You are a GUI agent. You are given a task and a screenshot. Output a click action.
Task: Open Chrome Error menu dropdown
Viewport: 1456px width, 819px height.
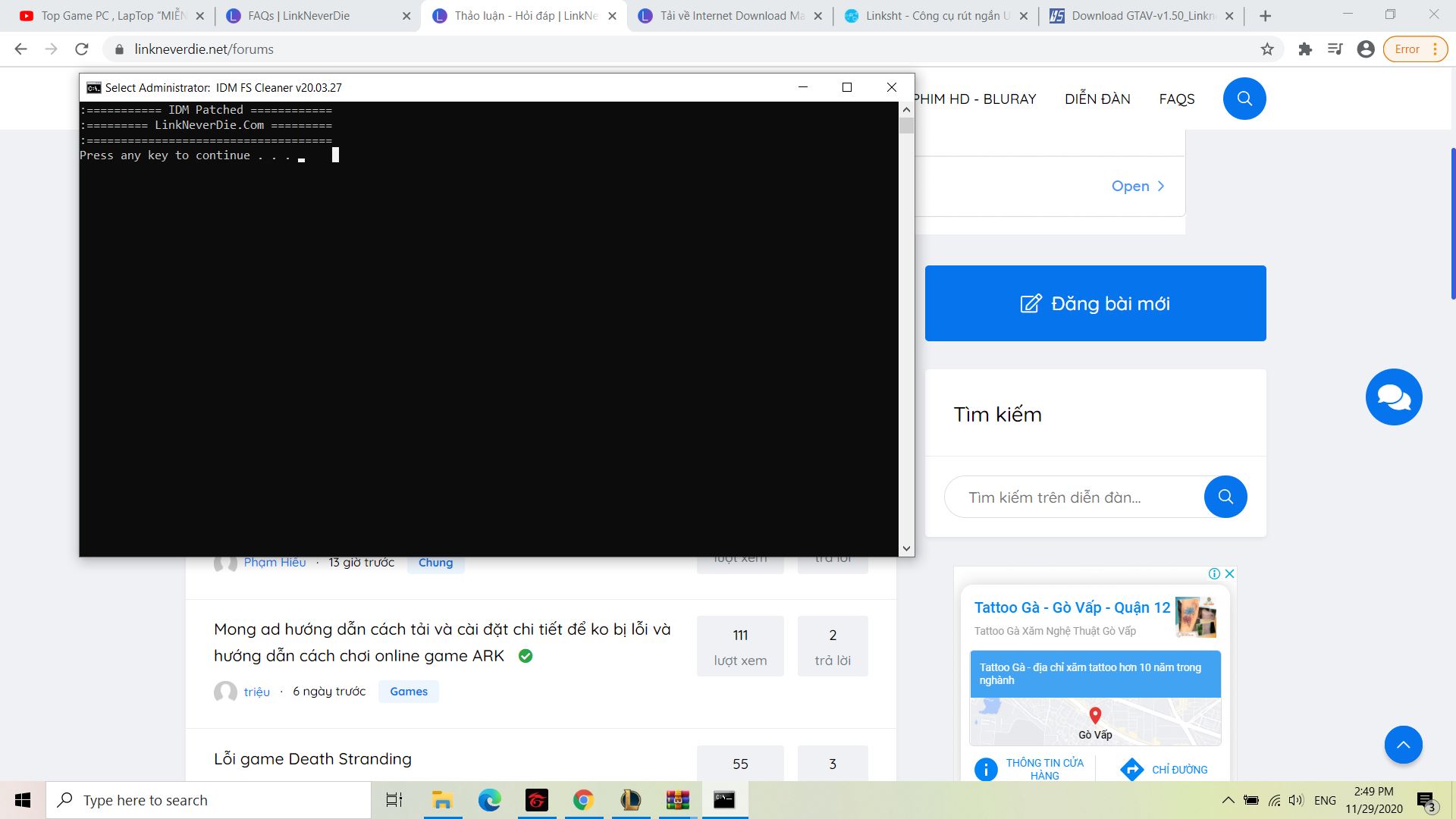click(1415, 49)
